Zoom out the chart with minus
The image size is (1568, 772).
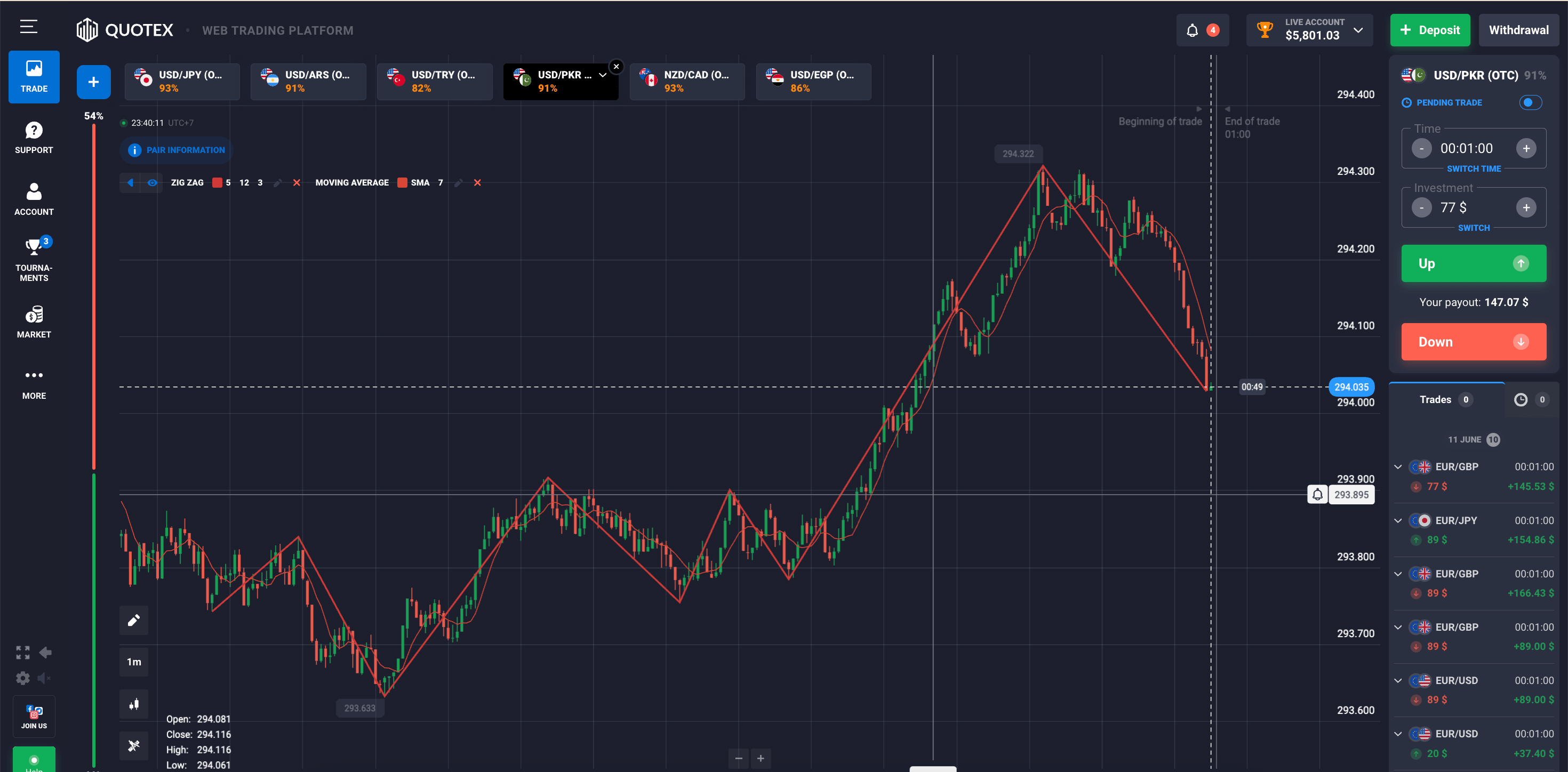point(738,758)
